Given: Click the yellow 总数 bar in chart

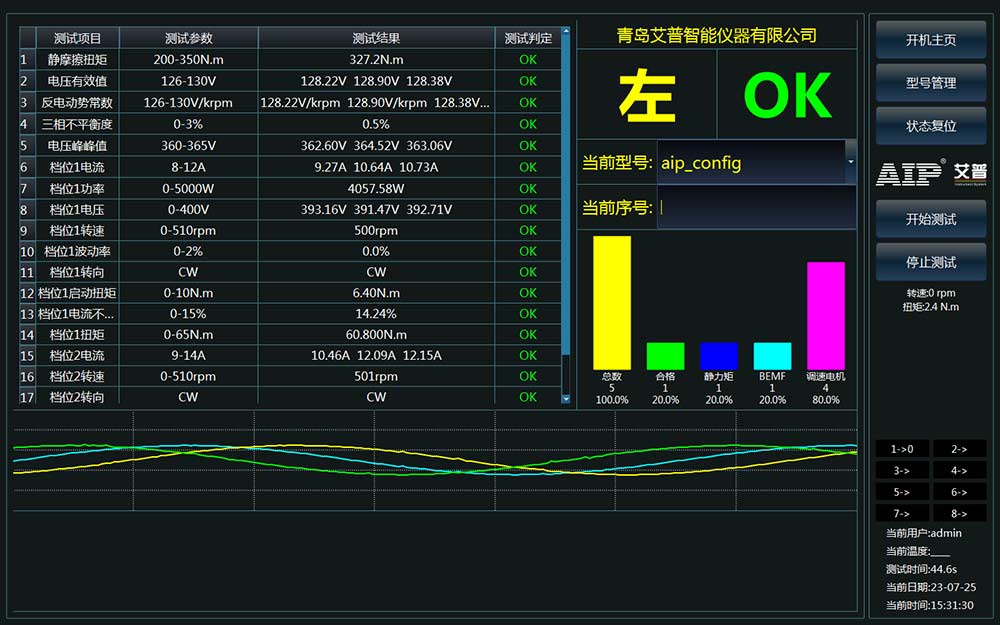Looking at the screenshot, I should coord(612,303).
